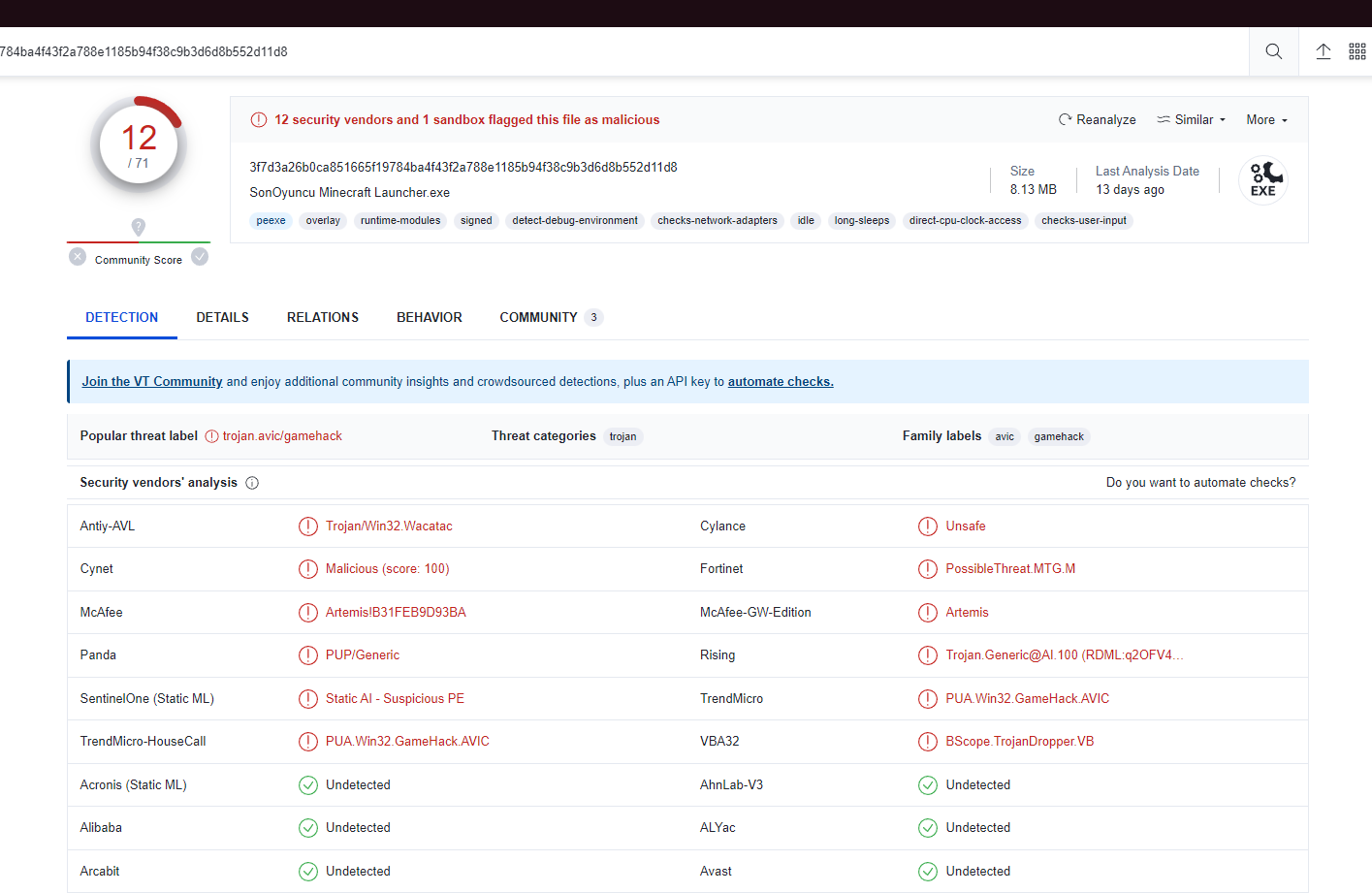
Task: Click the Alibaba undetected check icon
Action: [308, 828]
